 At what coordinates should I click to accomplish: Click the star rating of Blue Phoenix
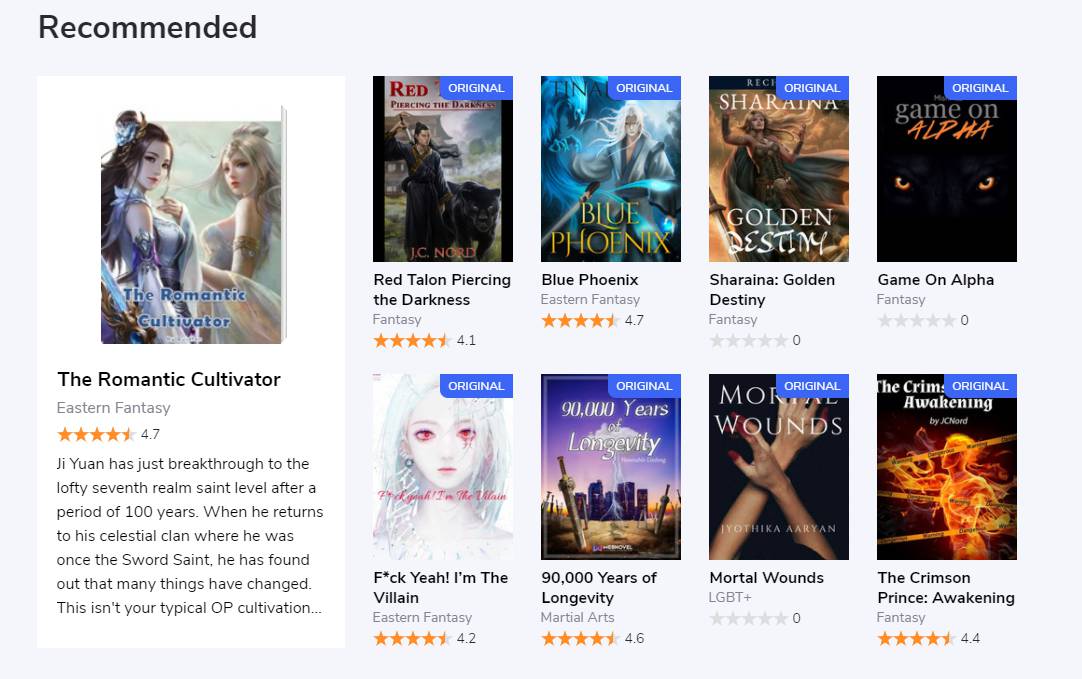pos(593,320)
